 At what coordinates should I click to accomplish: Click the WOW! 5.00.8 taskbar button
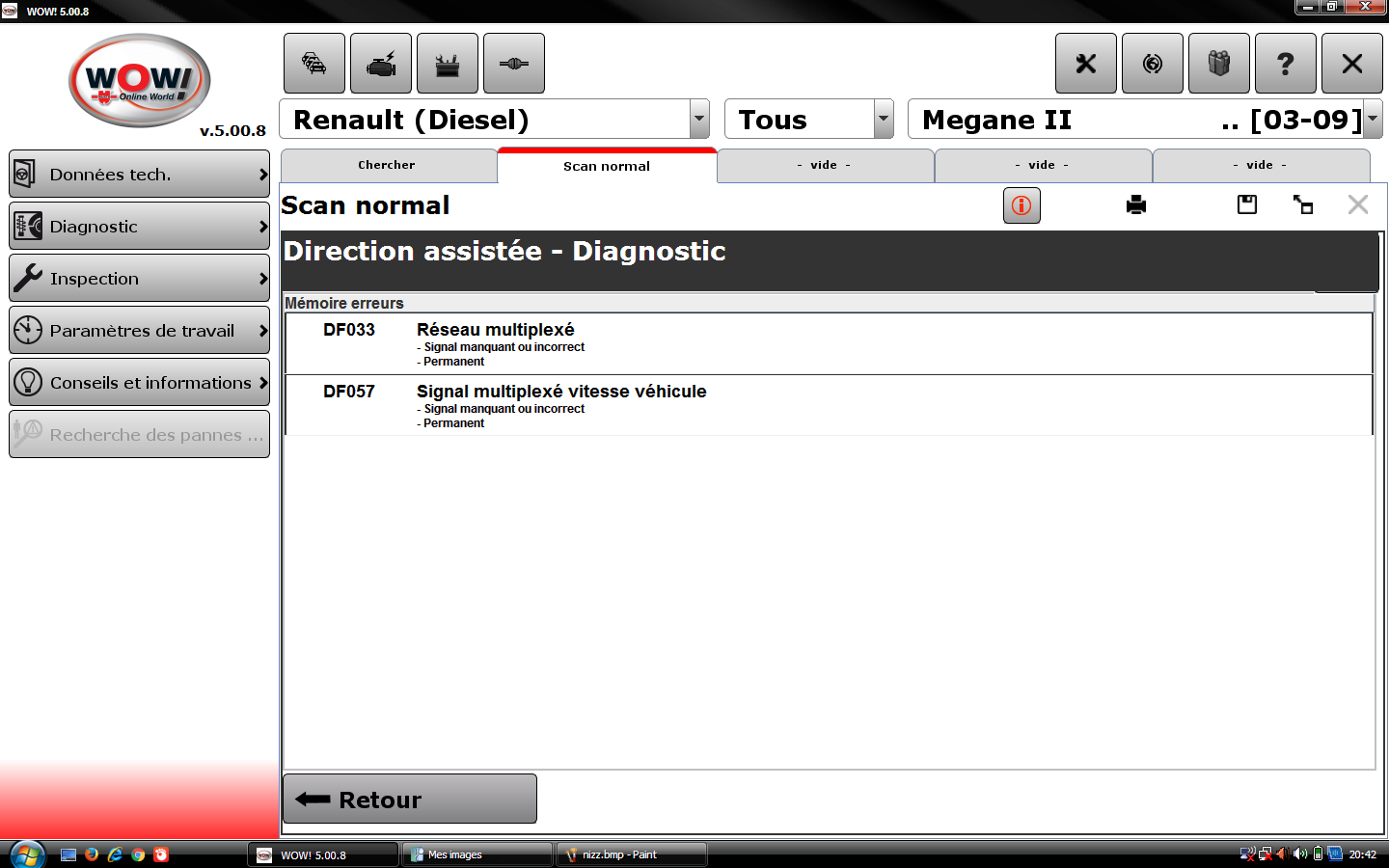point(323,854)
